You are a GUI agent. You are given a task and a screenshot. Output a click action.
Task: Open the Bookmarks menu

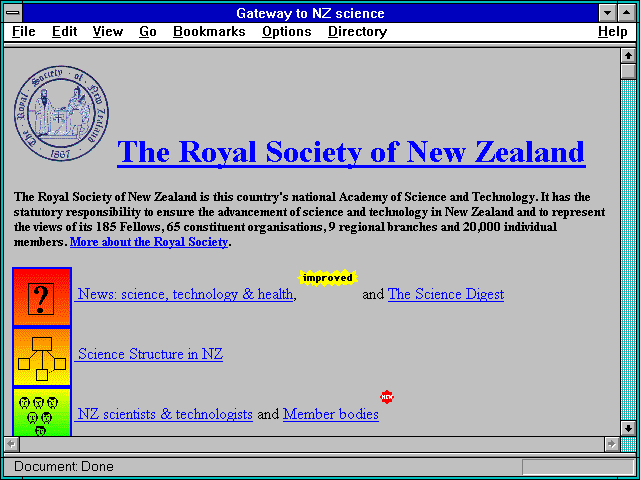coord(209,32)
